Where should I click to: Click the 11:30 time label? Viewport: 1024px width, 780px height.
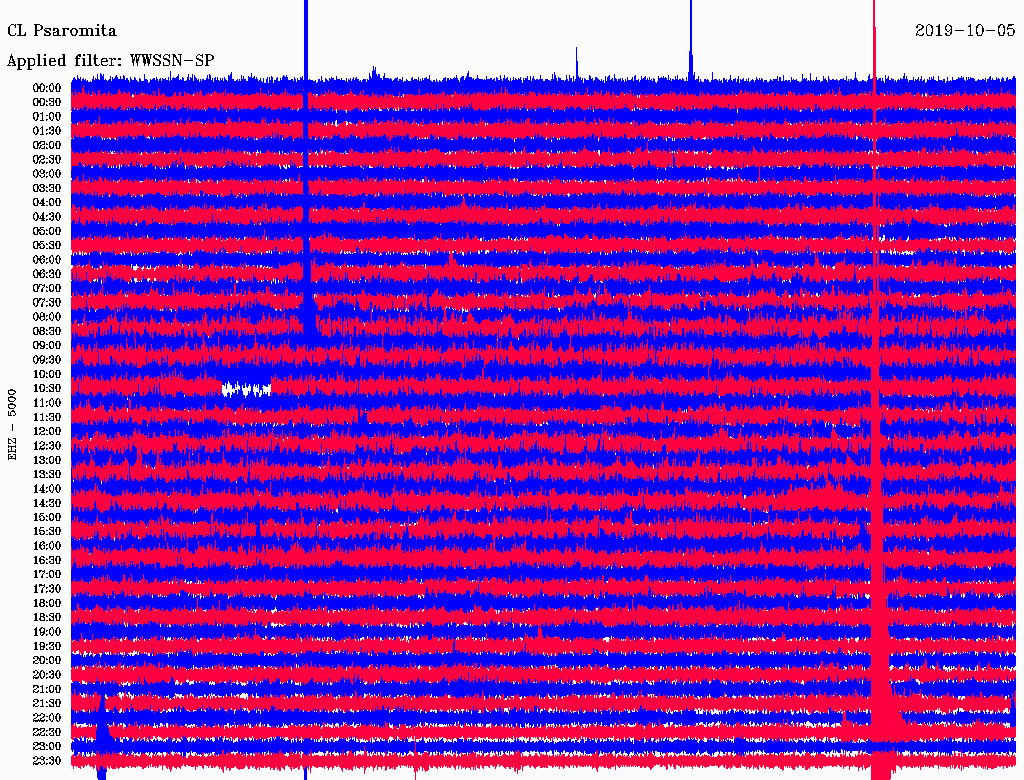tap(47, 417)
